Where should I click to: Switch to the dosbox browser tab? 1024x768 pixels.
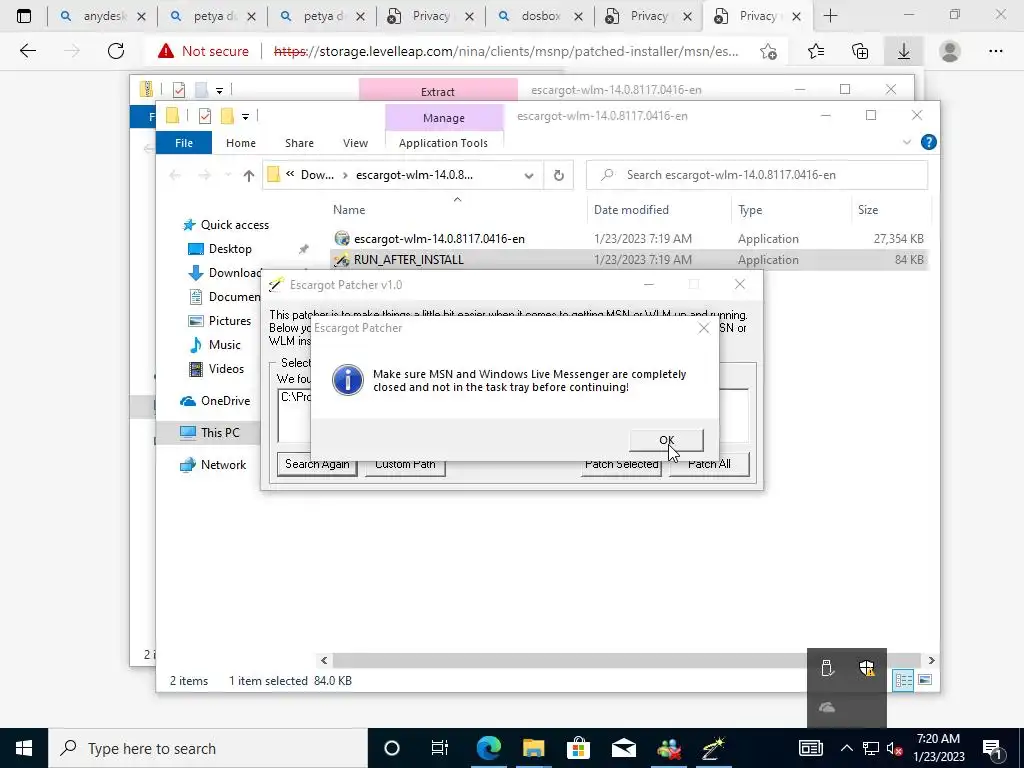click(541, 16)
